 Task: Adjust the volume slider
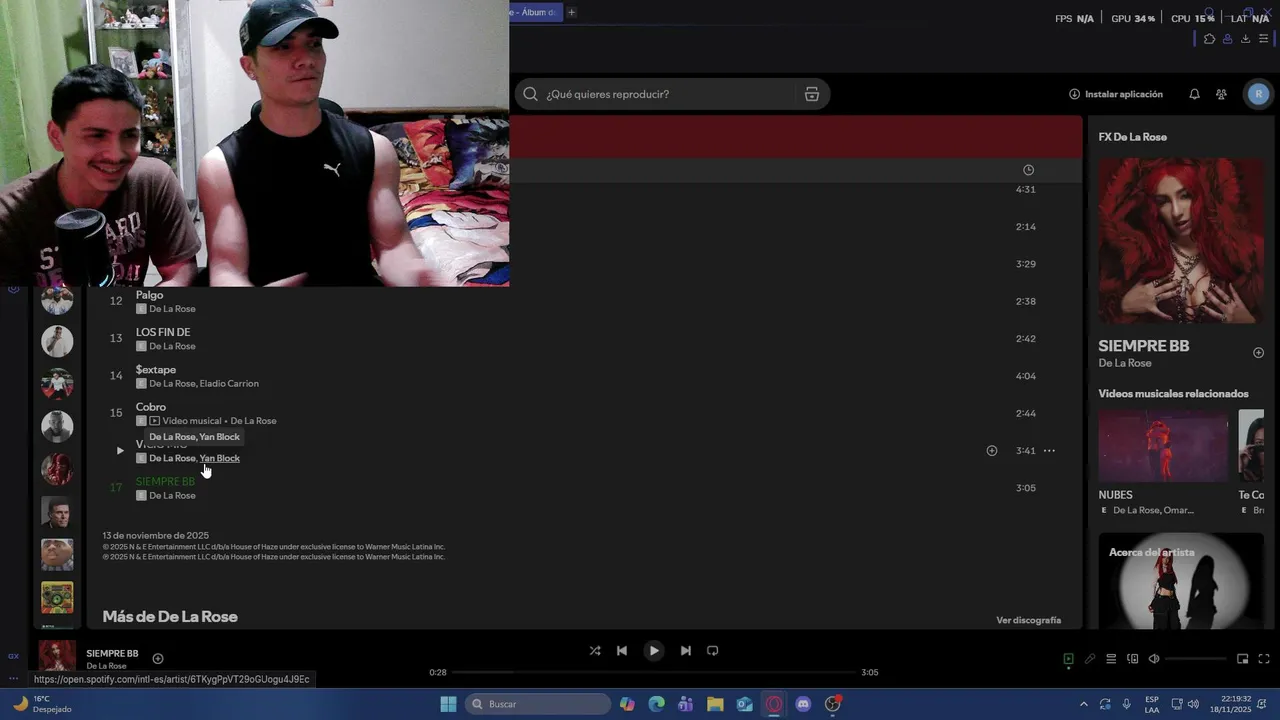(1195, 659)
